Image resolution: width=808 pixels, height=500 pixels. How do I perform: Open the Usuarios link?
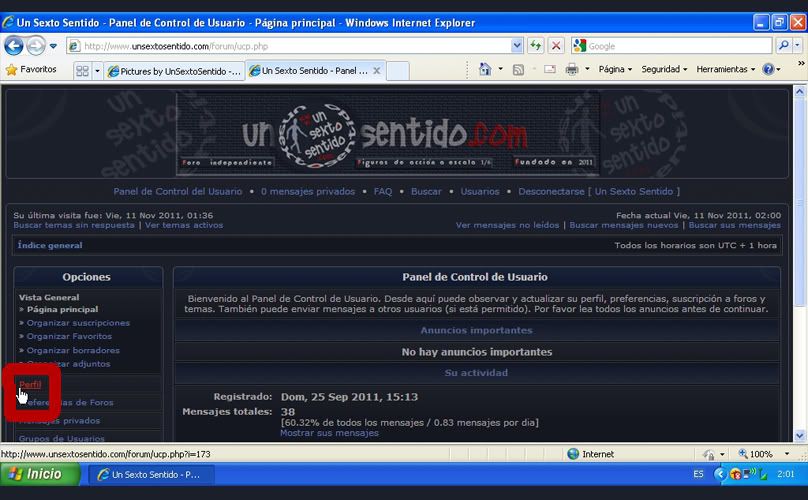[480, 191]
